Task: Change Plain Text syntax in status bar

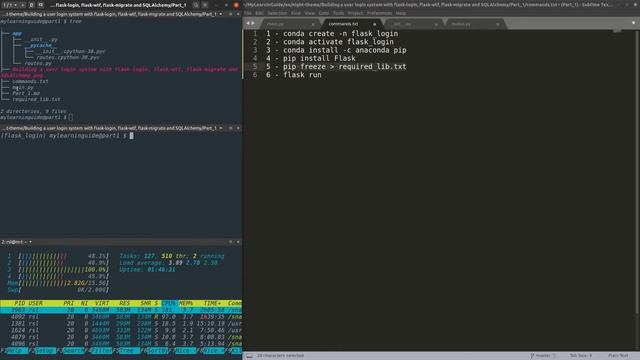Action: (x=618, y=356)
